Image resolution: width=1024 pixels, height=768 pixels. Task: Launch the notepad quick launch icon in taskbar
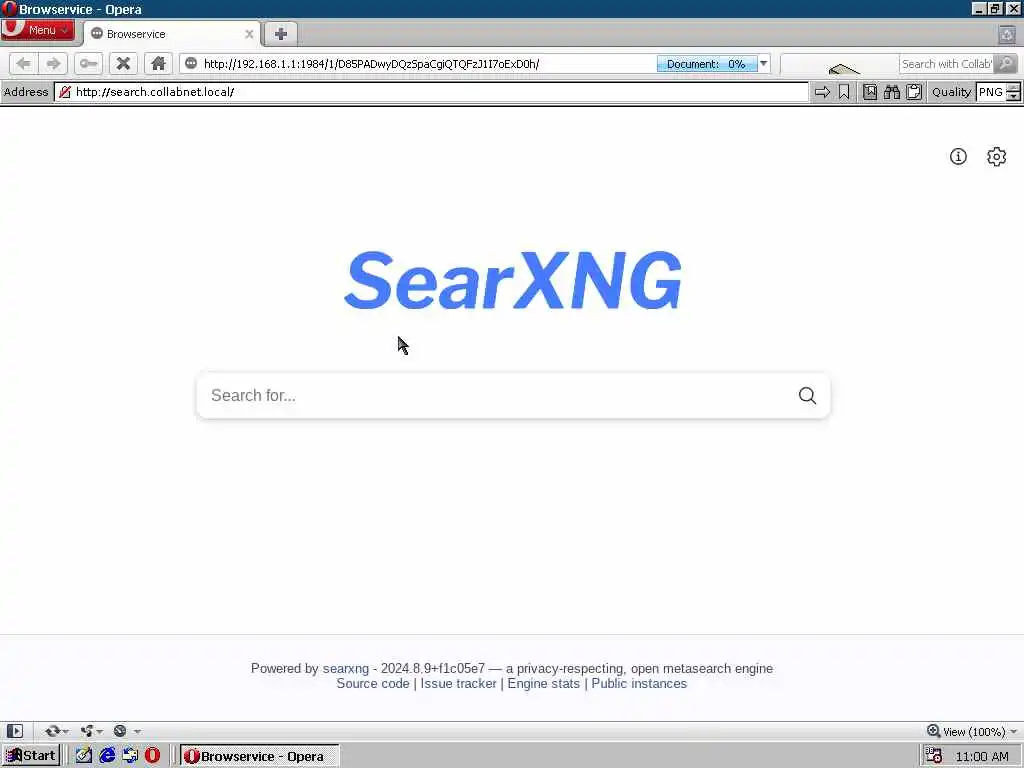click(84, 756)
